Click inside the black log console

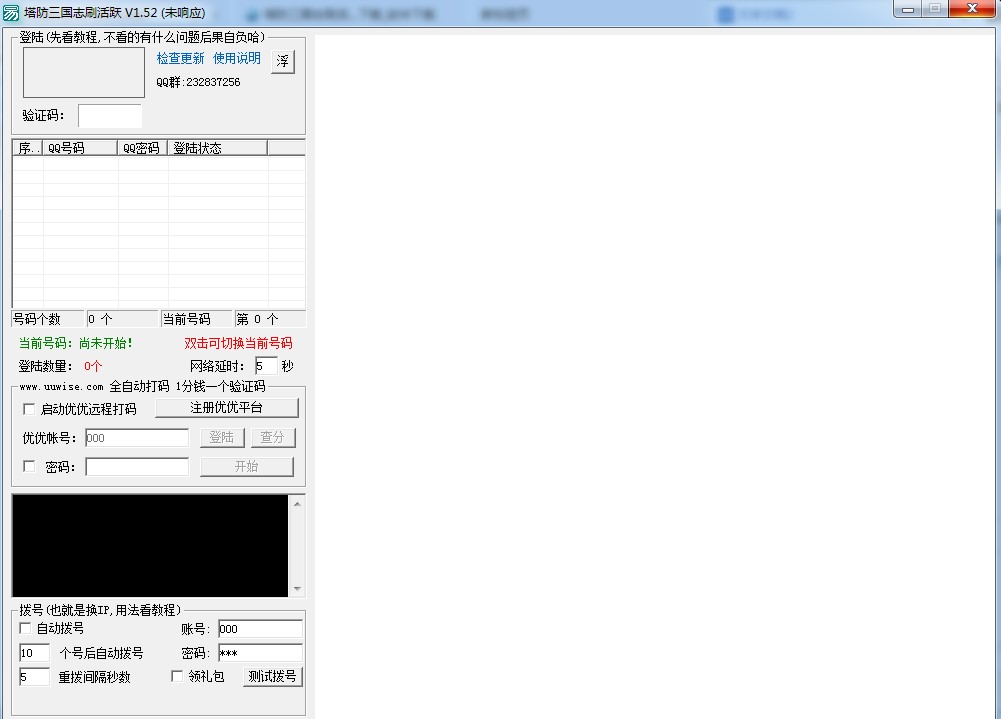click(x=150, y=546)
